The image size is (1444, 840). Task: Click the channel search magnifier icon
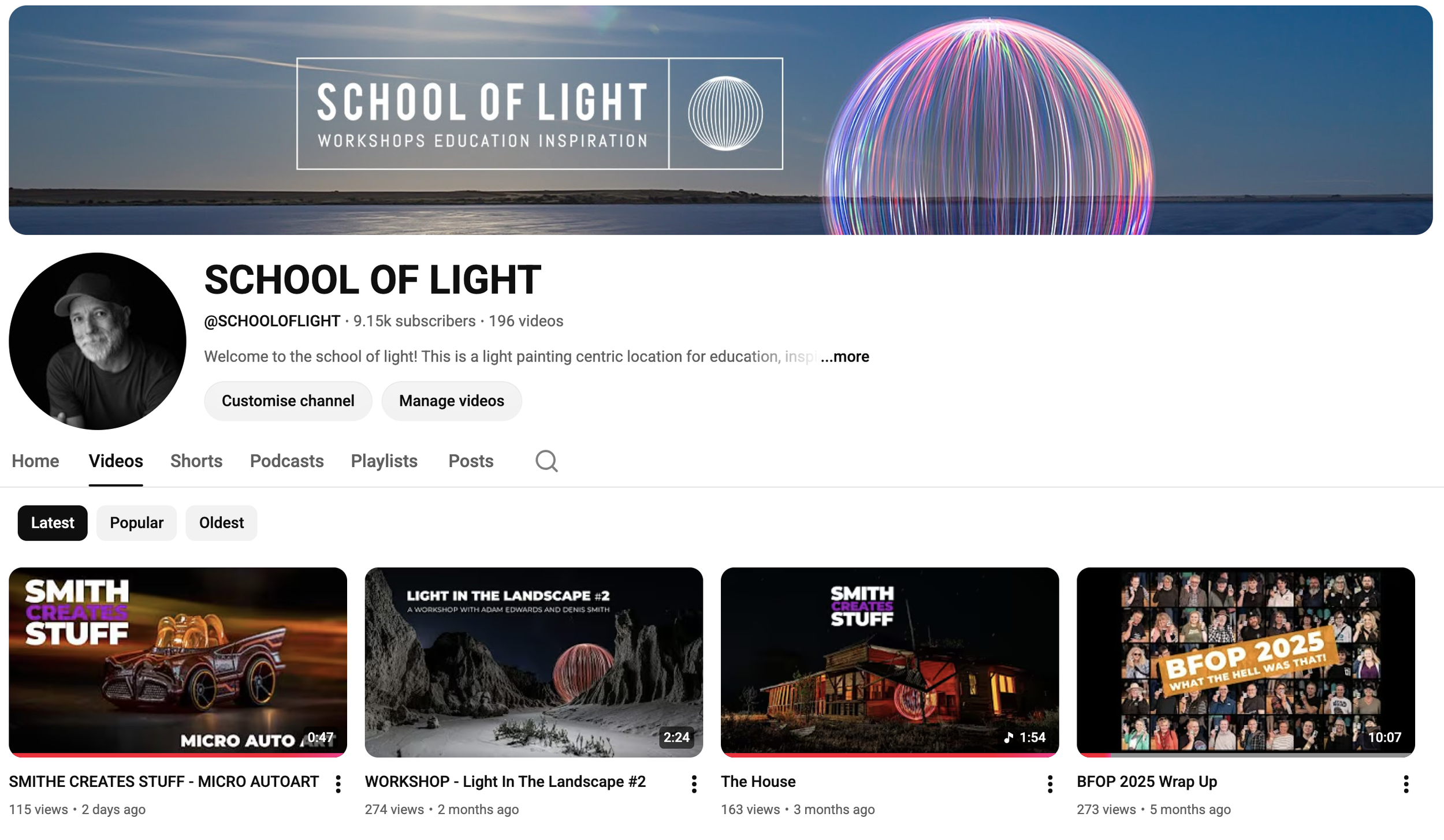tap(546, 461)
